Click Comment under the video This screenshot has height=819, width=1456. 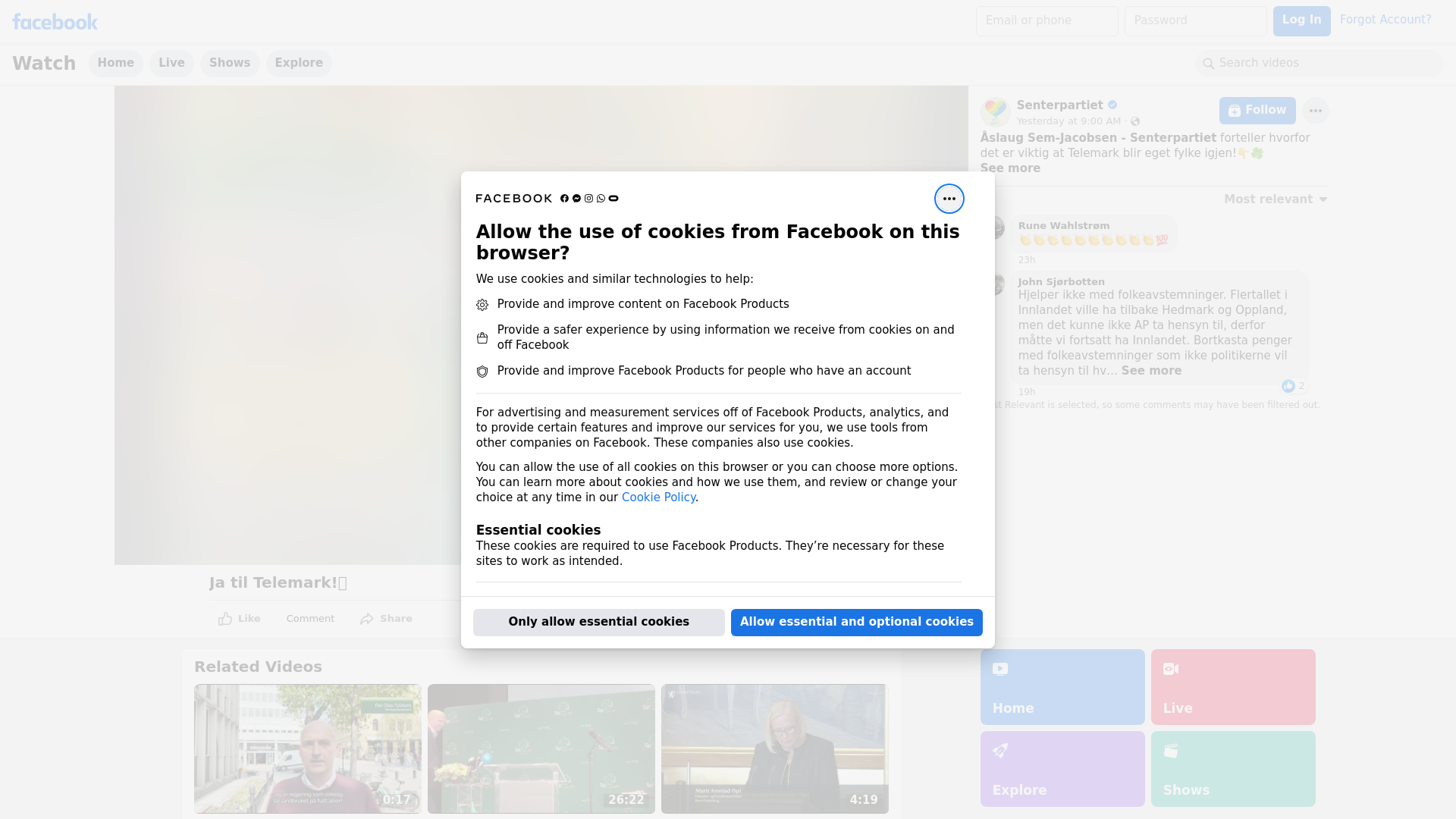[x=310, y=619]
